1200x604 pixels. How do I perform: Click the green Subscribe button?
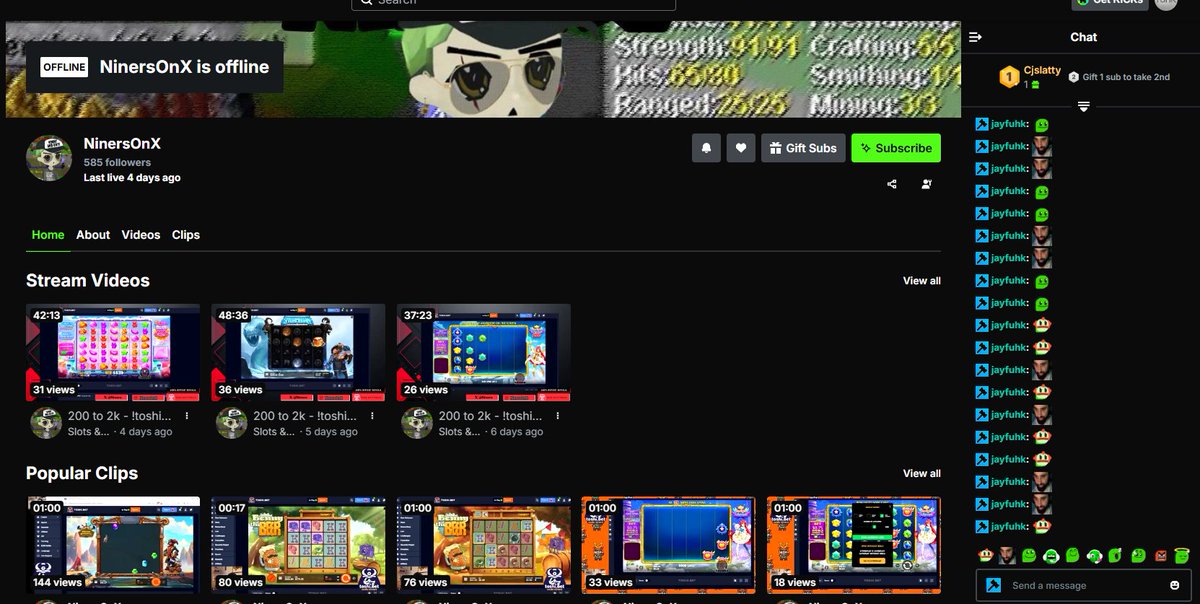coord(896,148)
